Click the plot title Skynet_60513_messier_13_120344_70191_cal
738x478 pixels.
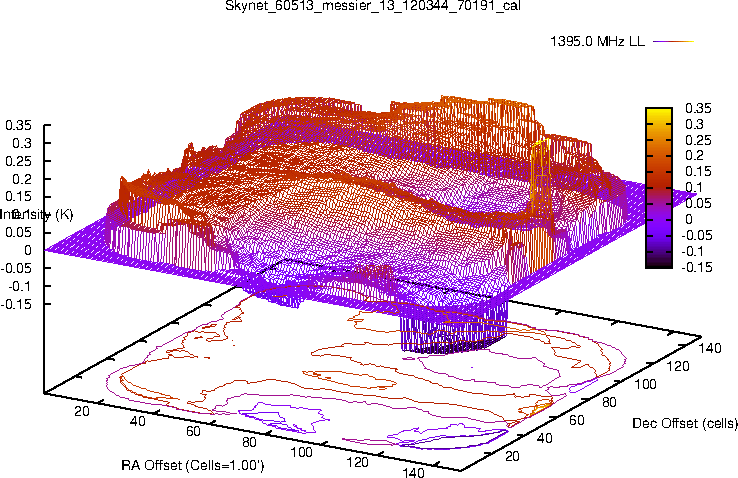[373, 6]
